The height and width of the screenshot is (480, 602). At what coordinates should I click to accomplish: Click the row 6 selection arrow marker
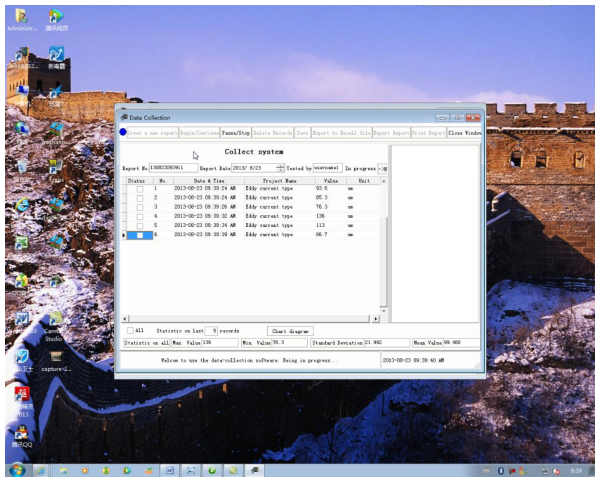[124, 235]
